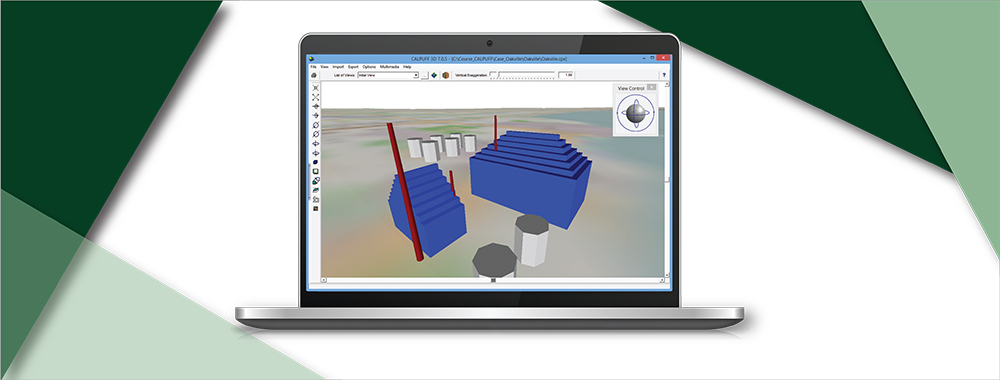Click the green square icon in left toolbar
Viewport: 1000px width, 380px height.
(316, 172)
